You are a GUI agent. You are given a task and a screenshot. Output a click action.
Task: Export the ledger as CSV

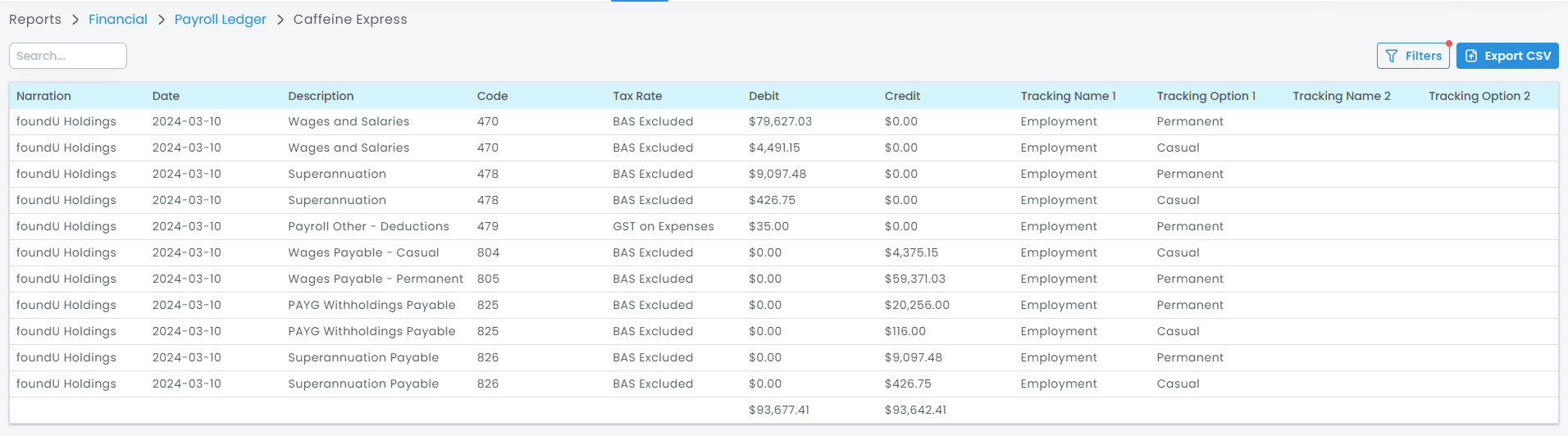pyautogui.click(x=1507, y=56)
